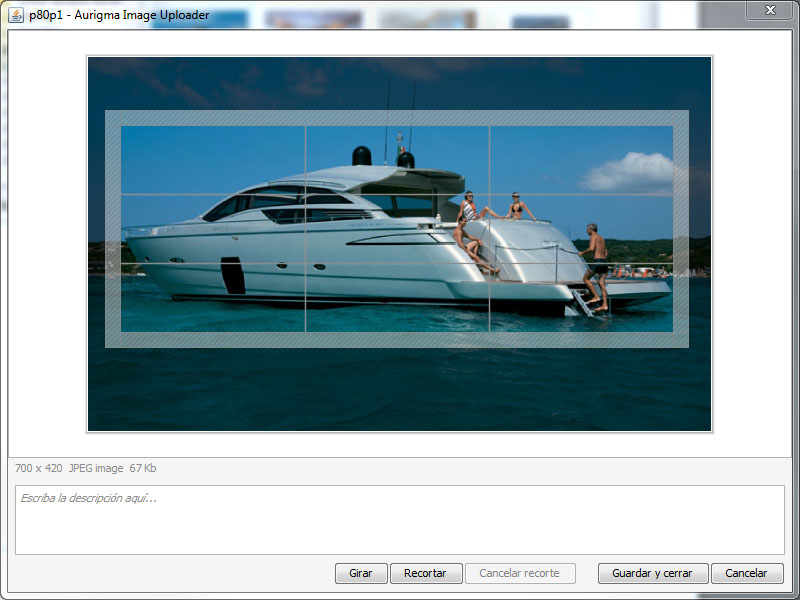Click the 'JPEG image' format label
The width and height of the screenshot is (800, 600).
(96, 468)
